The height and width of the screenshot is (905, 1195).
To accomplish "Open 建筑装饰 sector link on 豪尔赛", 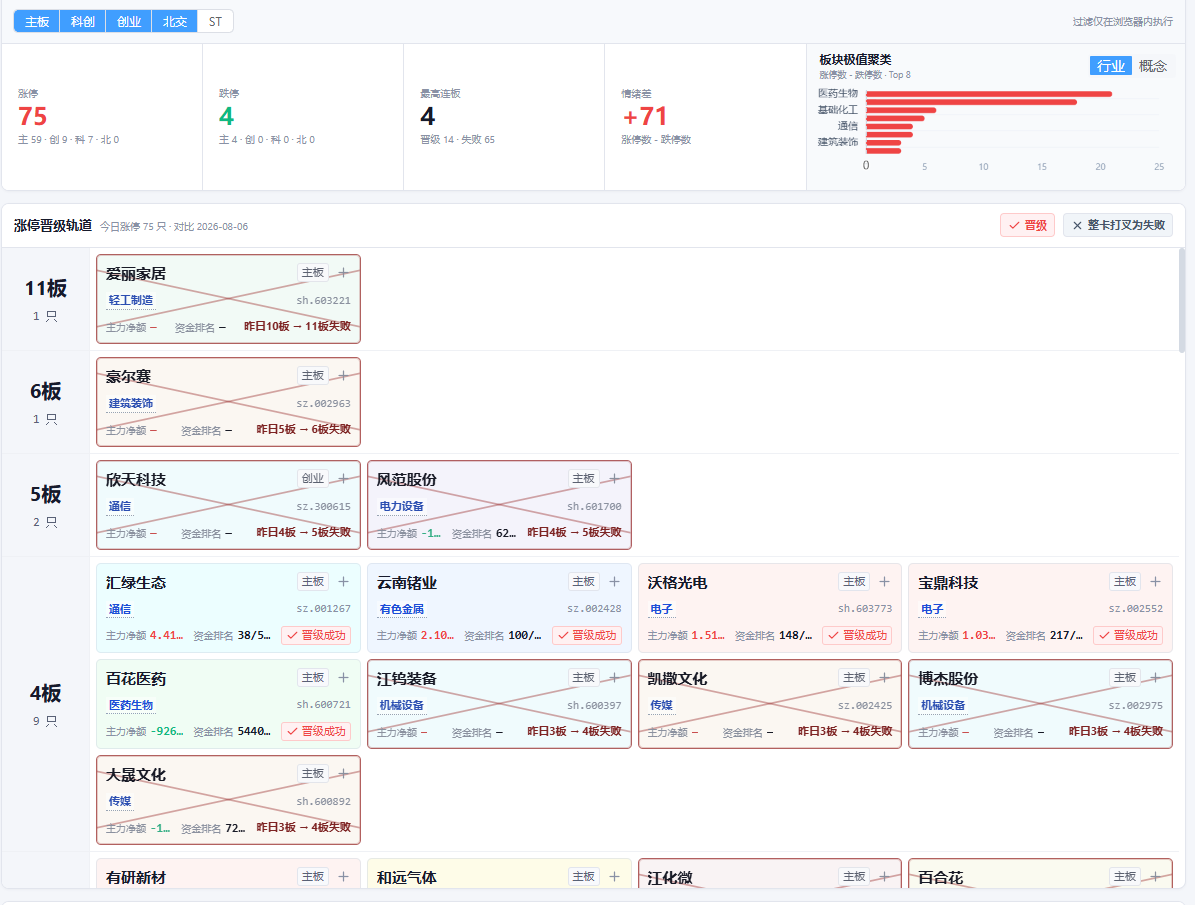I will pyautogui.click(x=131, y=403).
